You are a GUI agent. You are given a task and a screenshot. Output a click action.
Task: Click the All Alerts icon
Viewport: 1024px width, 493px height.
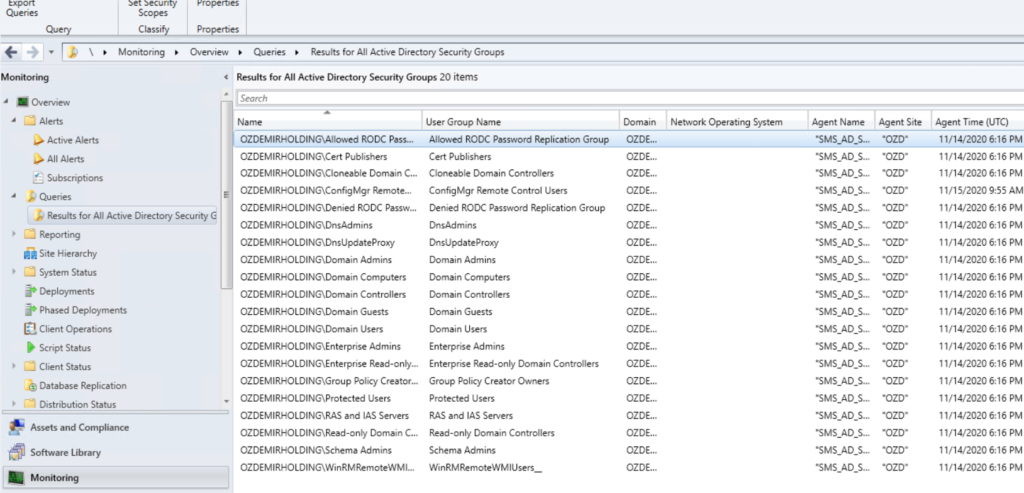(x=39, y=159)
